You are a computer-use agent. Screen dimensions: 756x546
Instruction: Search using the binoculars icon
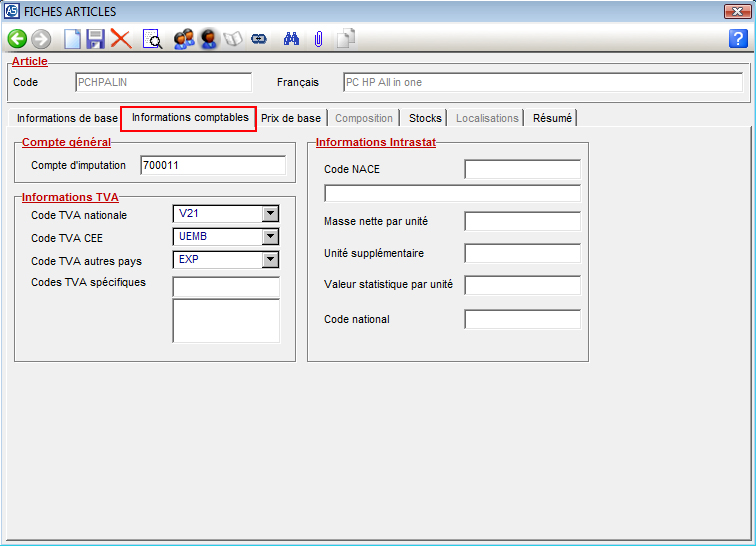tap(292, 39)
